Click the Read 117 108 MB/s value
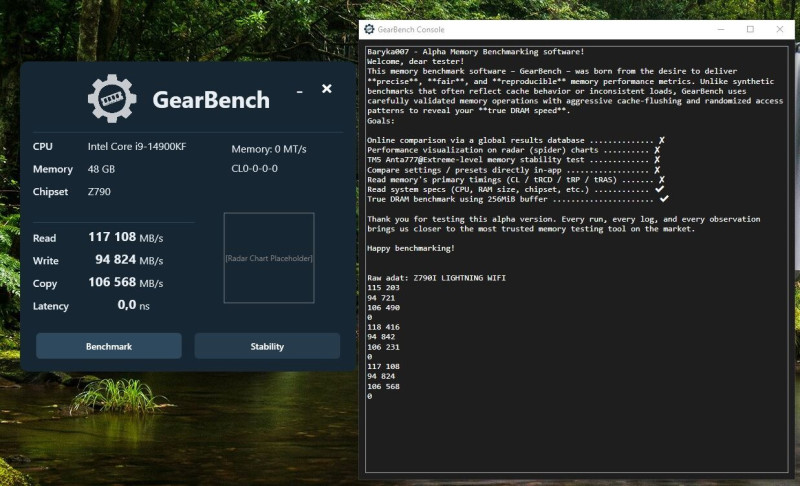This screenshot has height=486, width=800. [x=126, y=237]
